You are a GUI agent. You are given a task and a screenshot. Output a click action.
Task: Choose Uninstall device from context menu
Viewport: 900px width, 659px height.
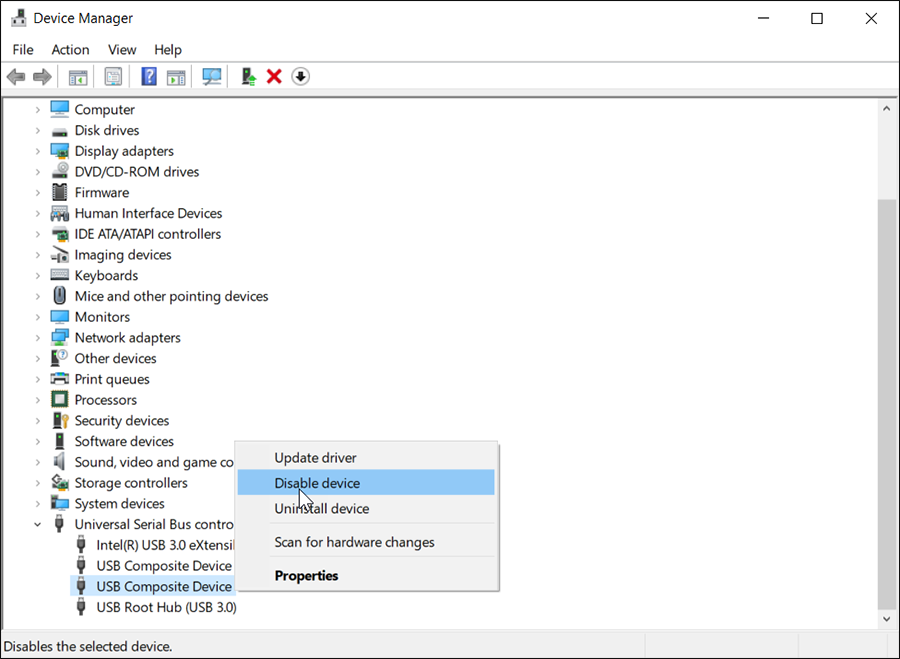(x=366, y=508)
